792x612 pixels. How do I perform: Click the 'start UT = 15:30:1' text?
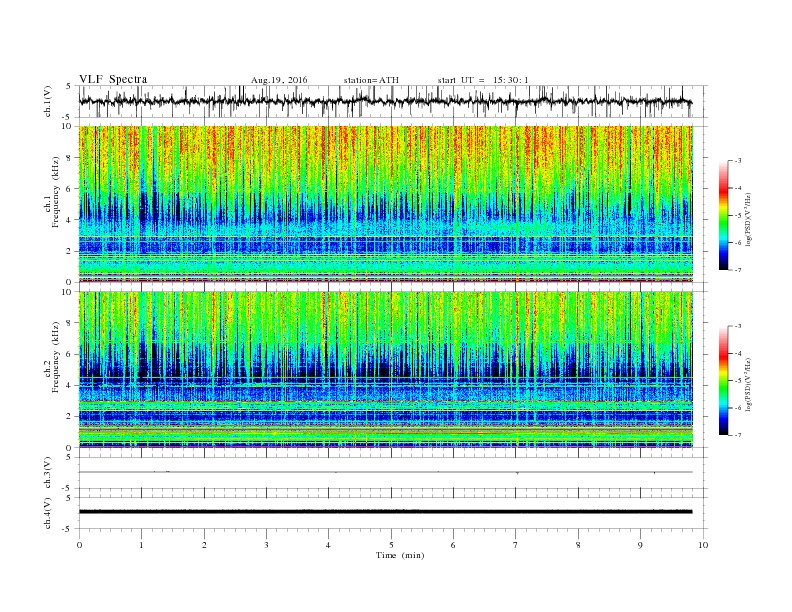pos(483,80)
